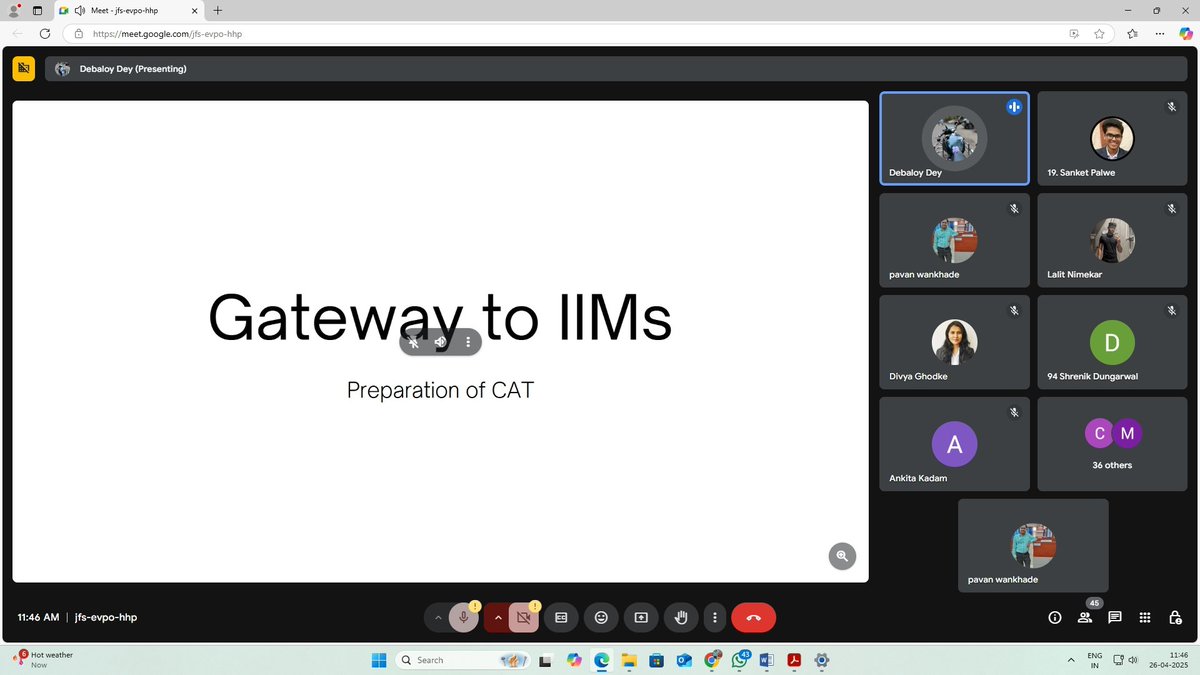Open Windows Start menu
Viewport: 1200px width, 675px height.
(x=379, y=660)
